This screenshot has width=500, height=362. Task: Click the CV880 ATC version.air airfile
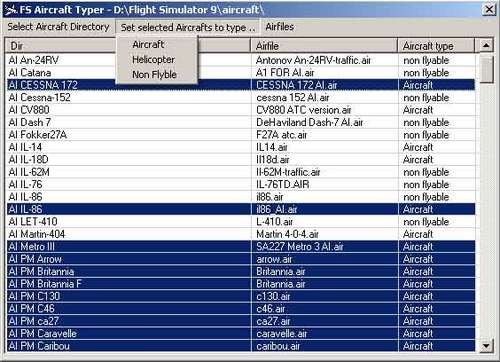coord(304,110)
